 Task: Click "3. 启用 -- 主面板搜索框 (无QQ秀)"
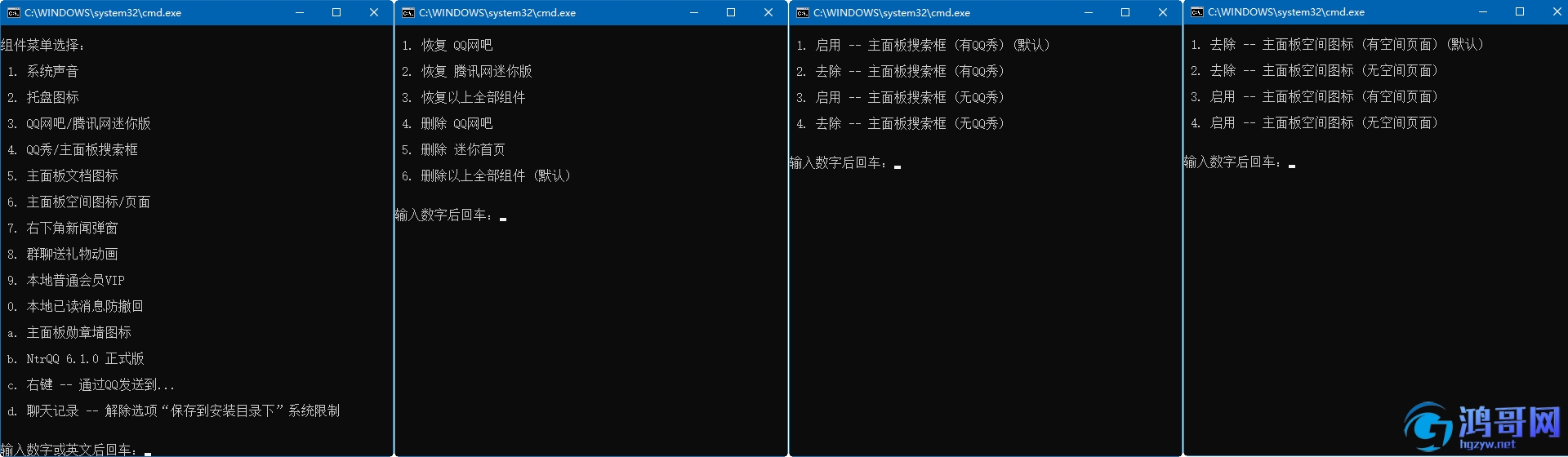coord(901,98)
